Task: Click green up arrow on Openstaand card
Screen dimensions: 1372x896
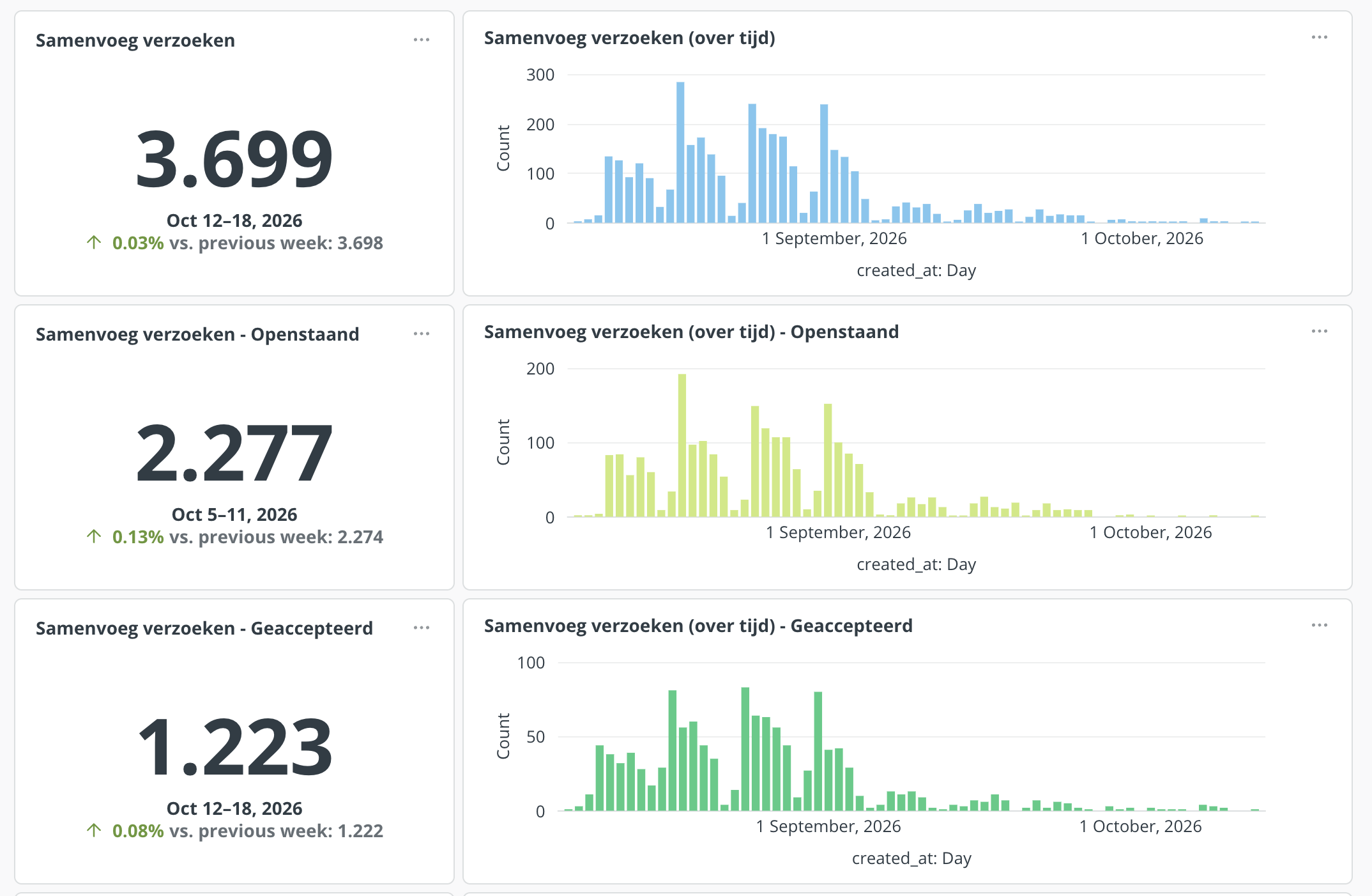Action: coord(94,536)
